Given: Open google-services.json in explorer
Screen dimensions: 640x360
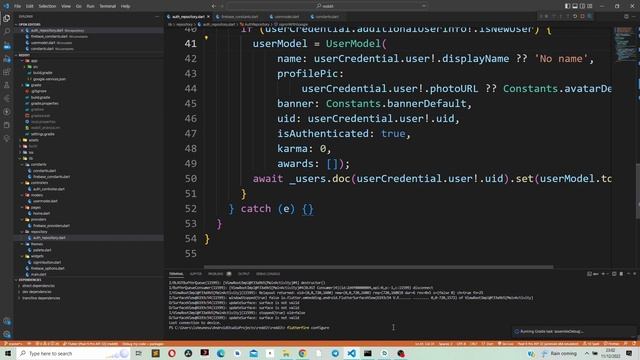Looking at the screenshot, I should tap(49, 79).
